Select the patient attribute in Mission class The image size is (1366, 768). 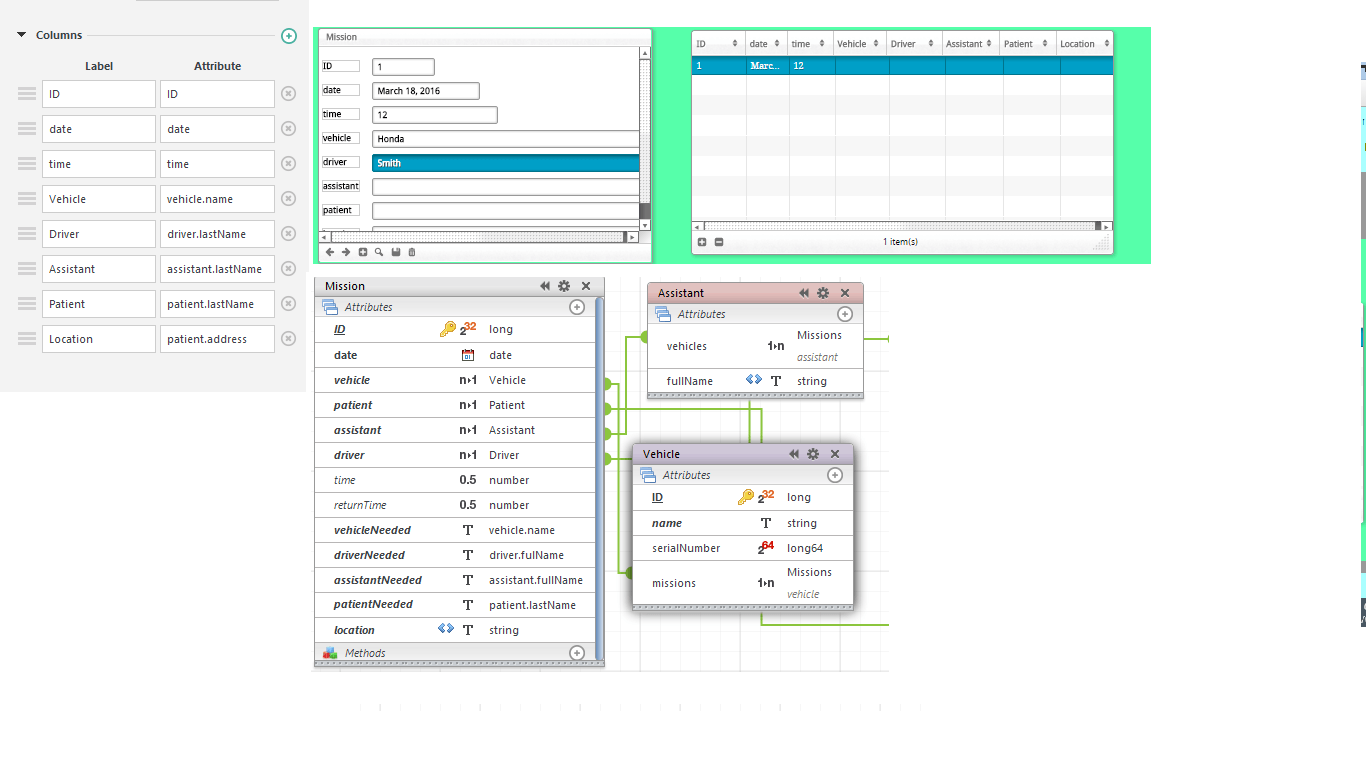[x=455, y=405]
